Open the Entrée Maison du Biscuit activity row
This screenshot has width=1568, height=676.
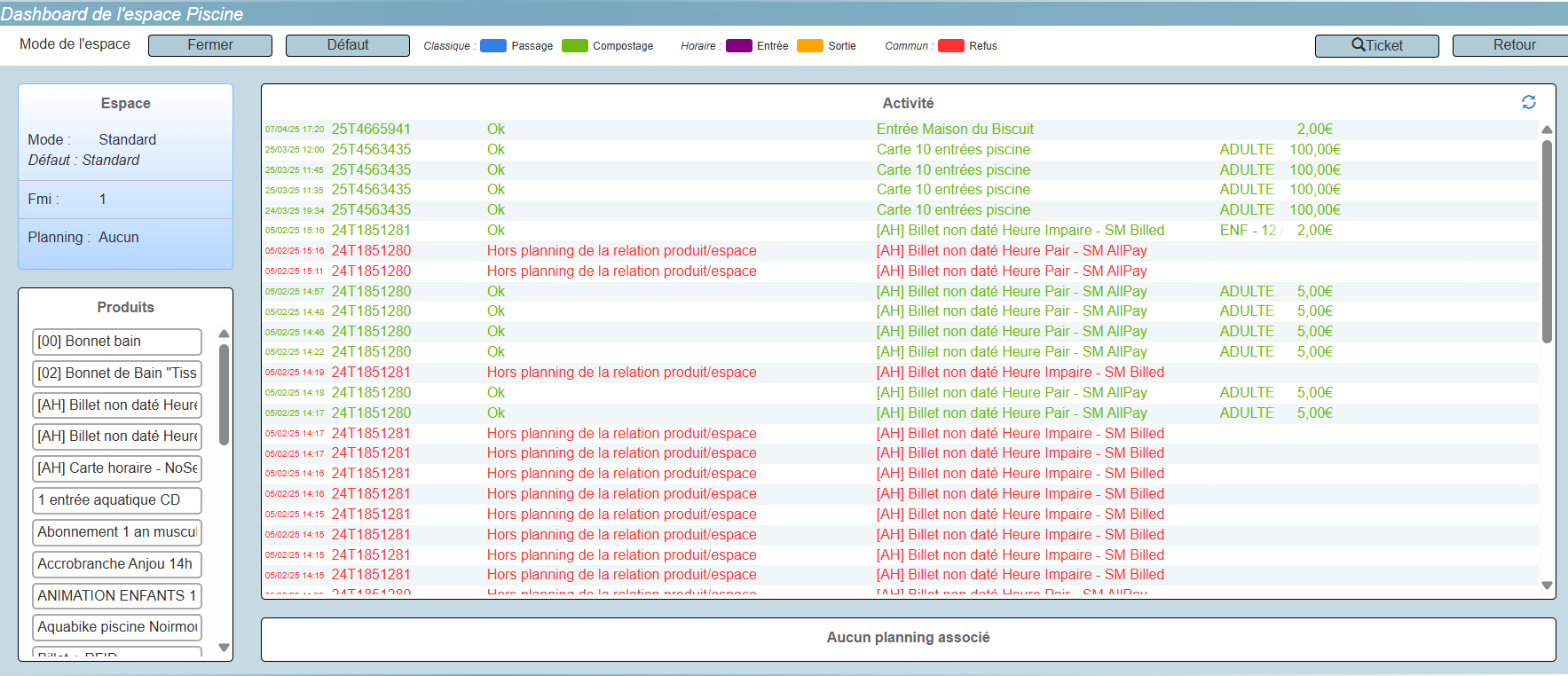954,130
